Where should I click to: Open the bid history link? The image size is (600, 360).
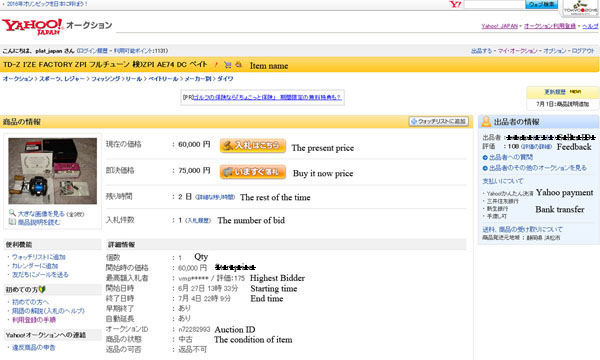[x=198, y=220]
